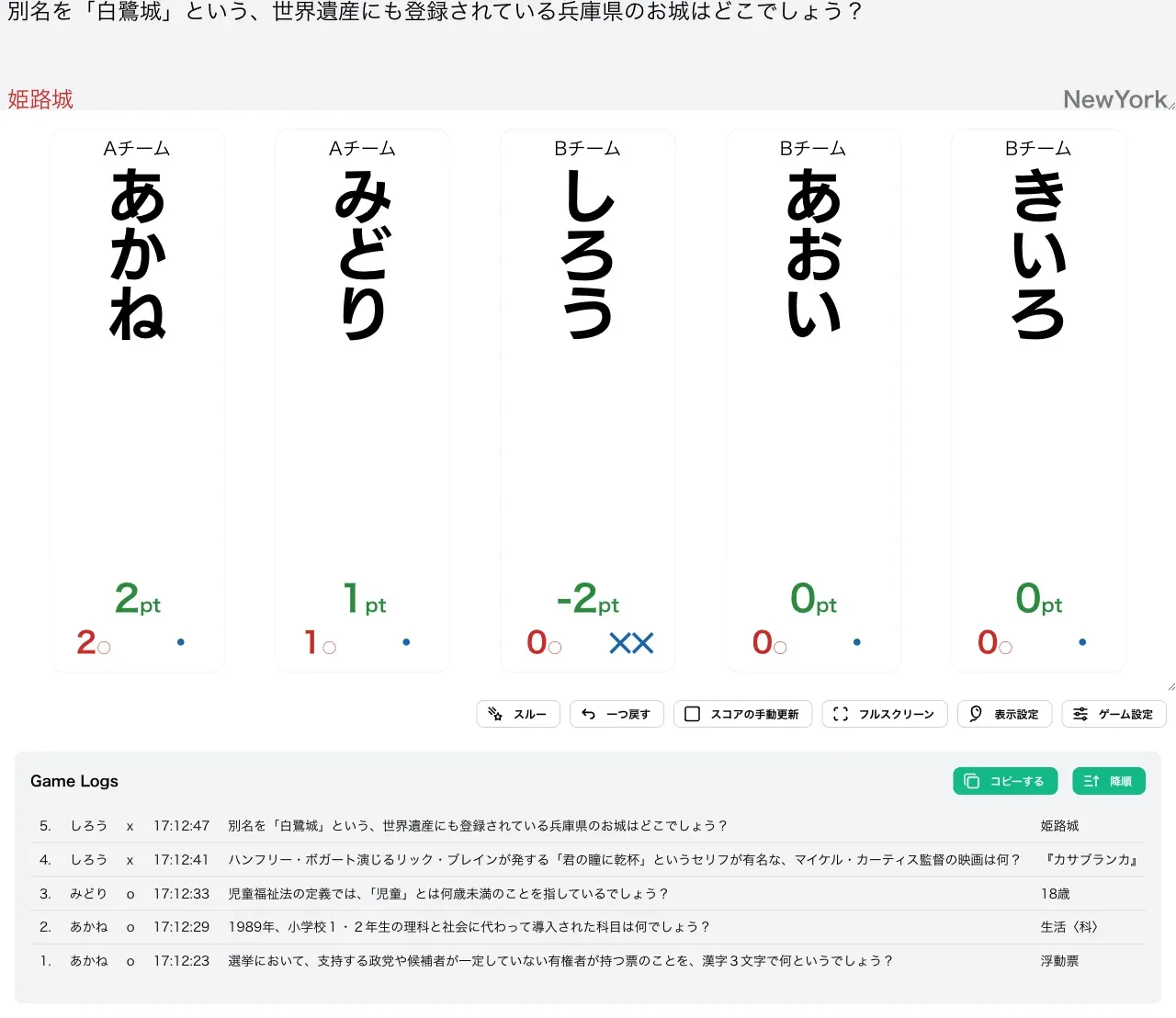Click Bチーム label above きいろ
Screen dimensions: 1176x1018
coord(1038,149)
